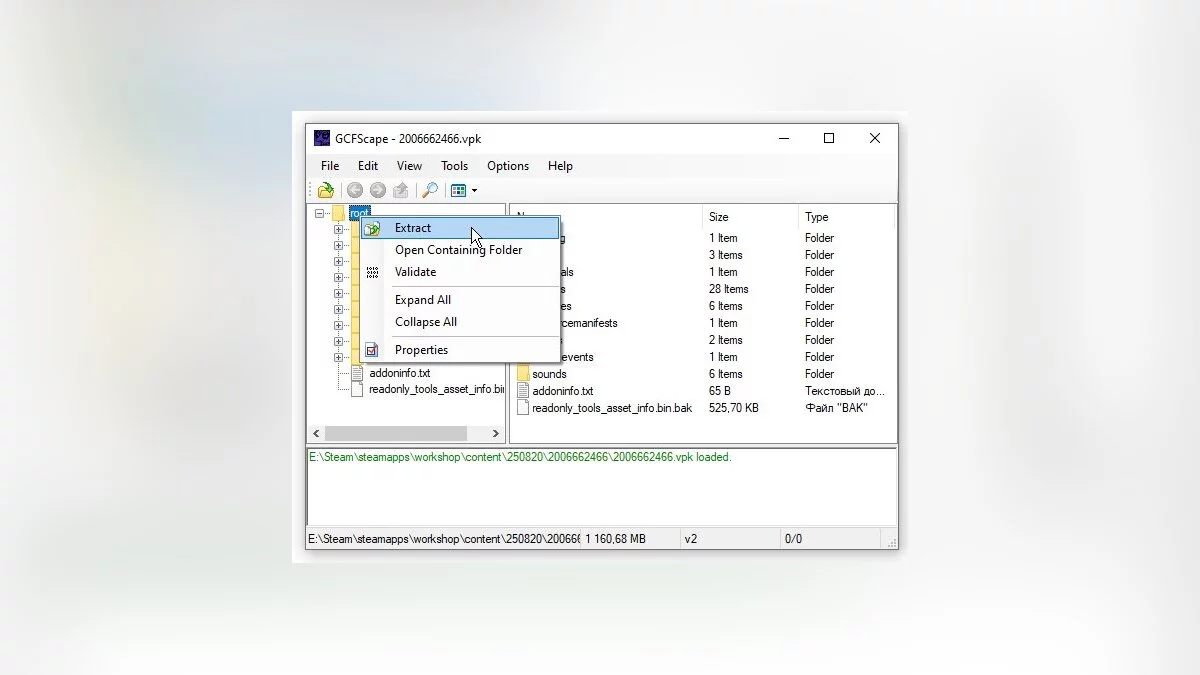The image size is (1200, 675).
Task: Click the addoninfo.txt file icon in tree
Action: 359,373
